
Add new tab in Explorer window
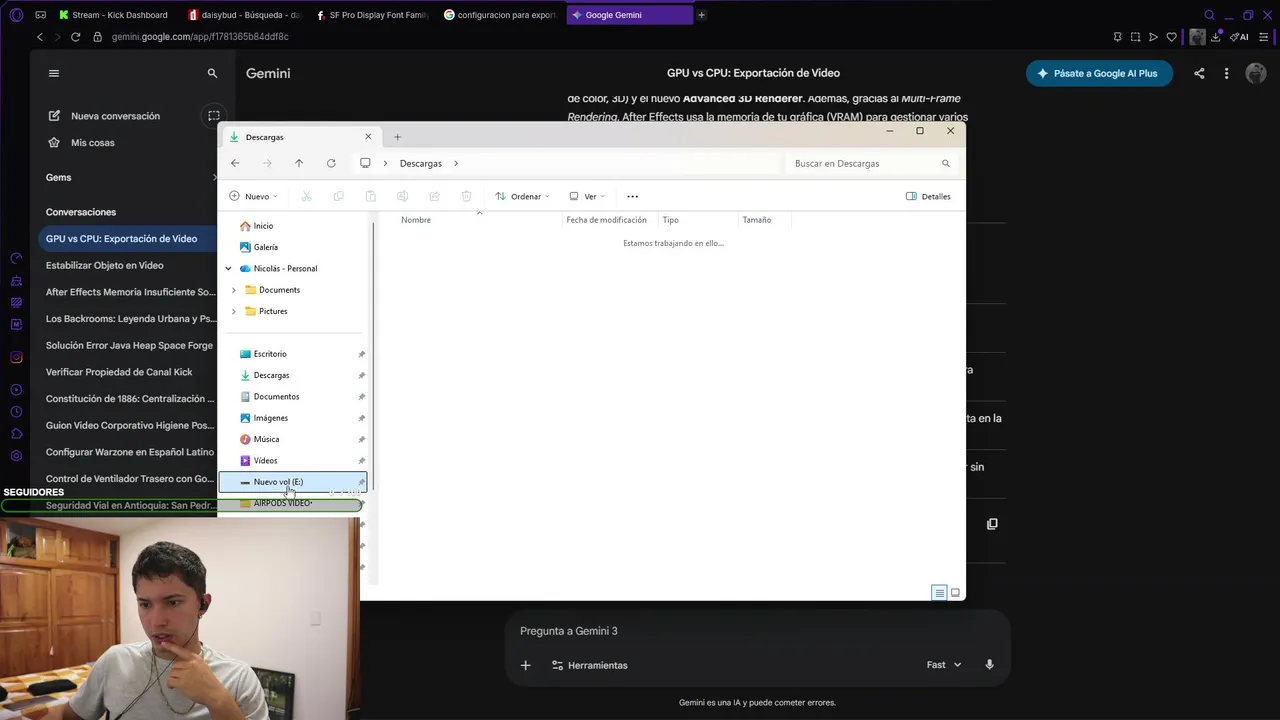(397, 137)
